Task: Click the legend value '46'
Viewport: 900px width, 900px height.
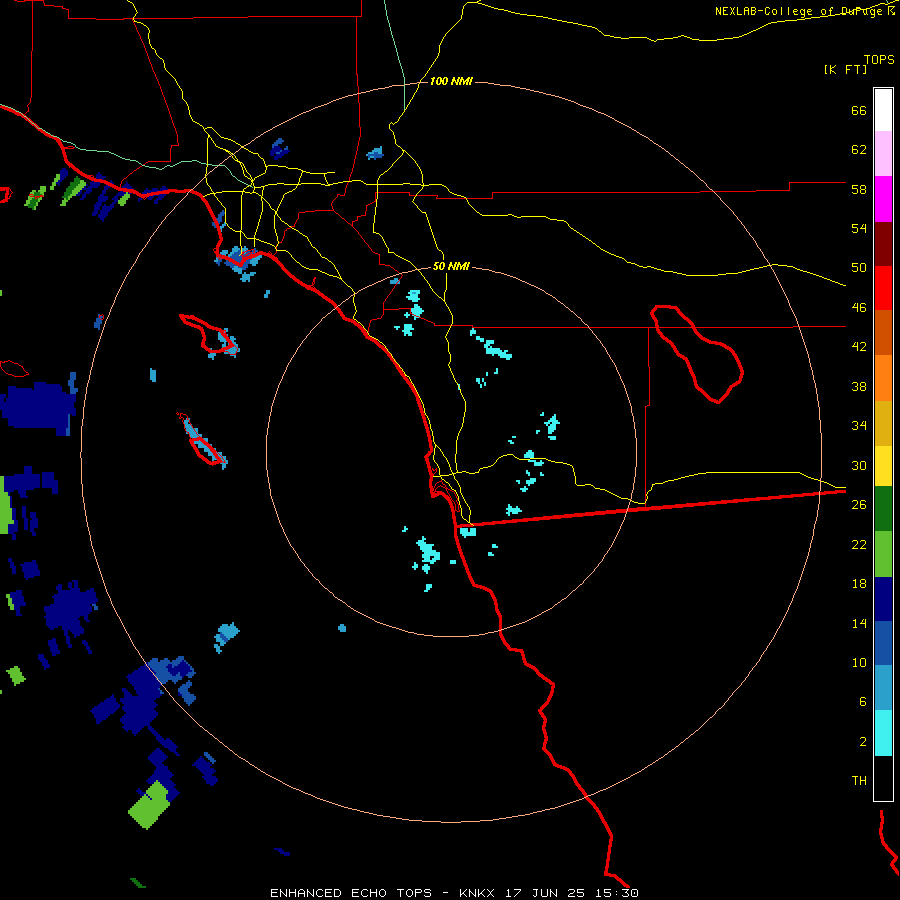Action: 859,307
